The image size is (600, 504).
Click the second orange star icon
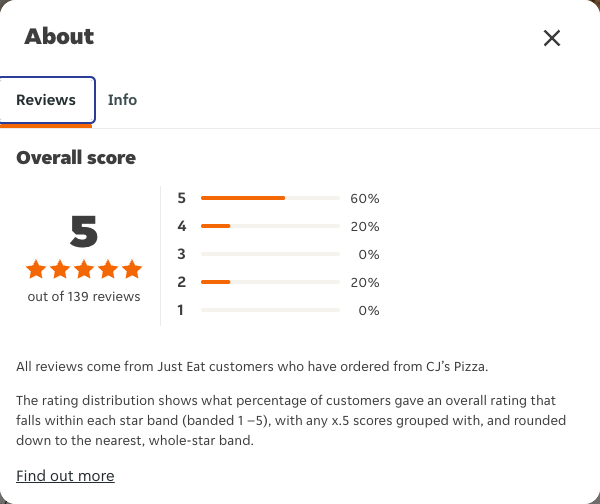(x=60, y=269)
